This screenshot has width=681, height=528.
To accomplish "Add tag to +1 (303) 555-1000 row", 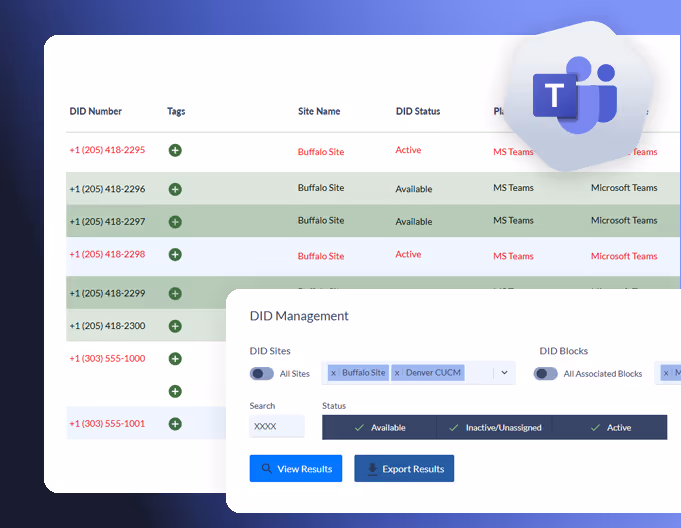I will [x=175, y=359].
